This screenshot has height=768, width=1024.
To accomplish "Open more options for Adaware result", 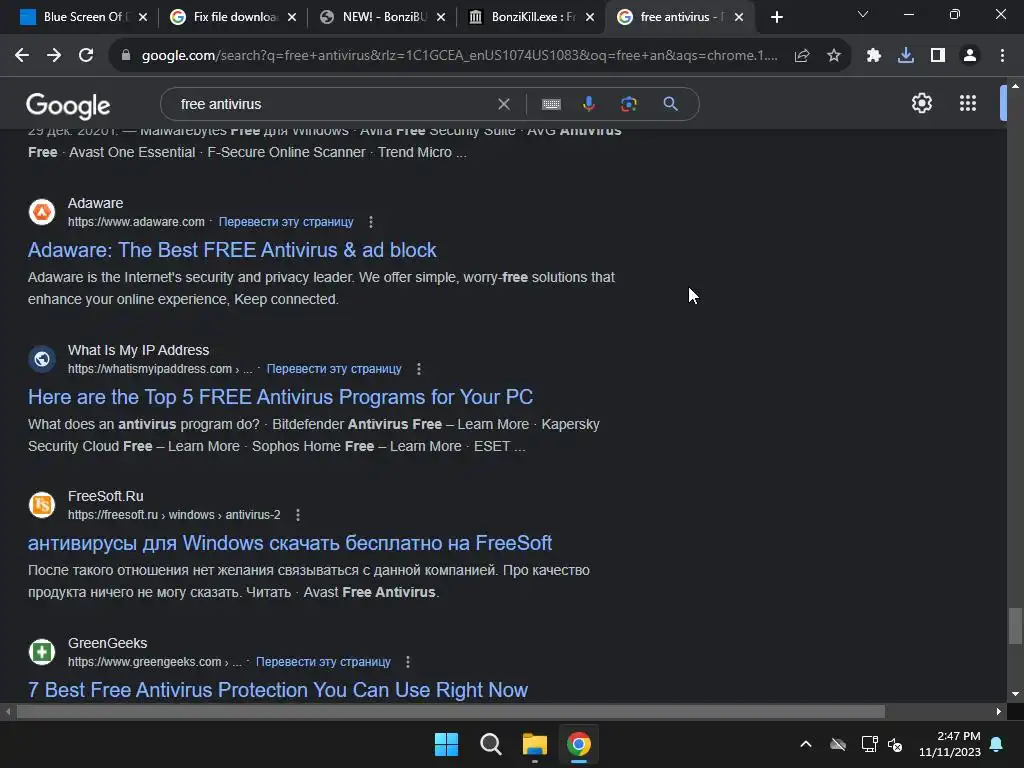I will point(371,222).
